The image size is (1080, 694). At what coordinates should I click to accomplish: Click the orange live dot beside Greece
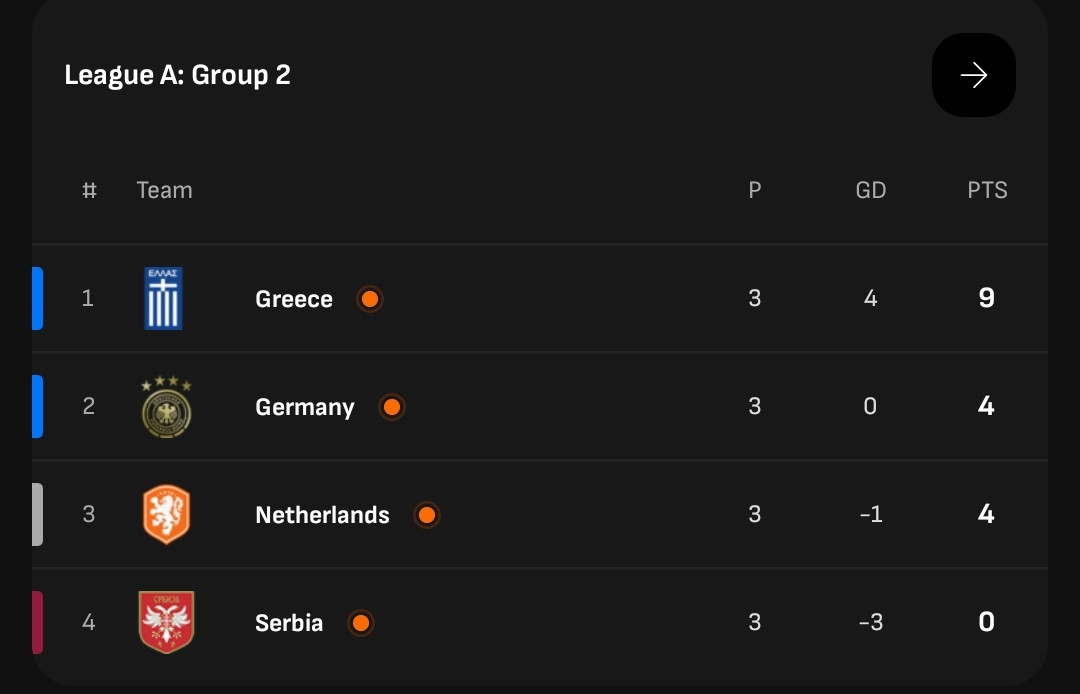(x=370, y=299)
